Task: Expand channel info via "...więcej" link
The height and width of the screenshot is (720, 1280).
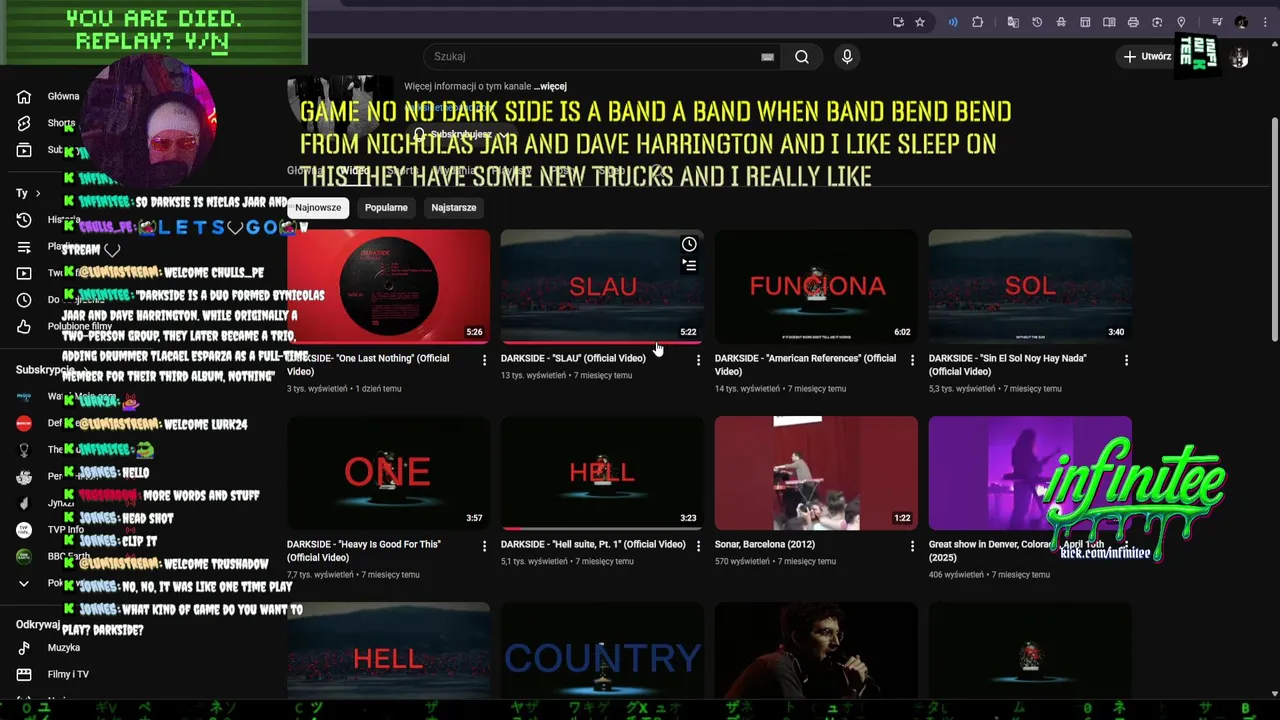Action: pyautogui.click(x=550, y=87)
